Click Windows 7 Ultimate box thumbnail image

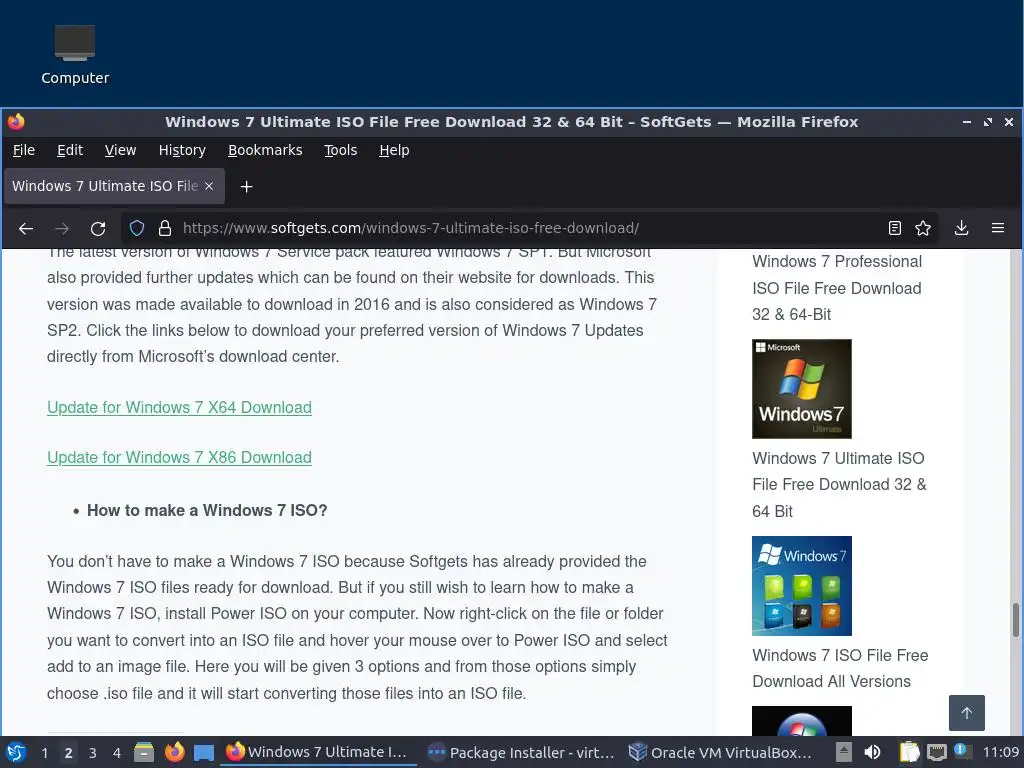(802, 389)
